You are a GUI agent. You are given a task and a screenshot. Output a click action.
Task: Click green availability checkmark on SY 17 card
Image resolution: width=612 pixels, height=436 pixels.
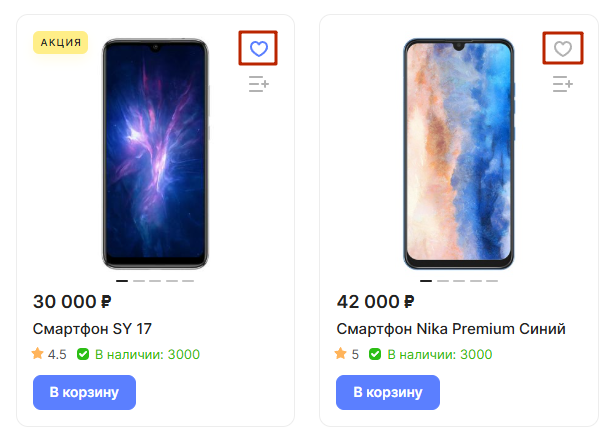(84, 354)
